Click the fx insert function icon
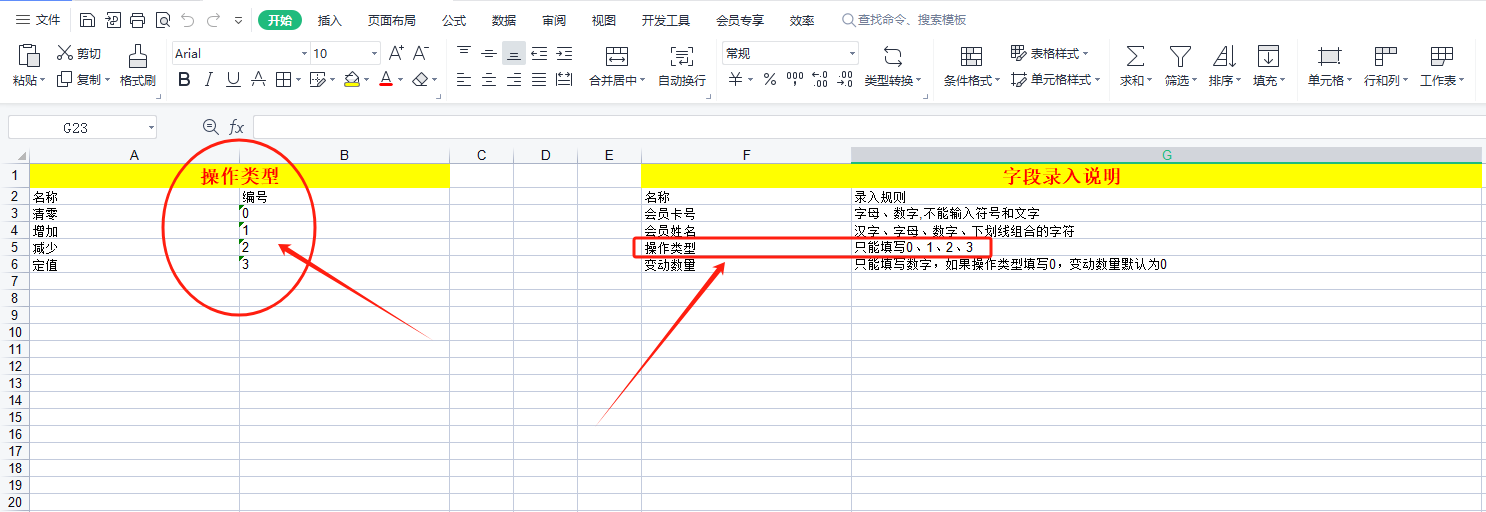This screenshot has height=512, width=1486. click(x=237, y=127)
